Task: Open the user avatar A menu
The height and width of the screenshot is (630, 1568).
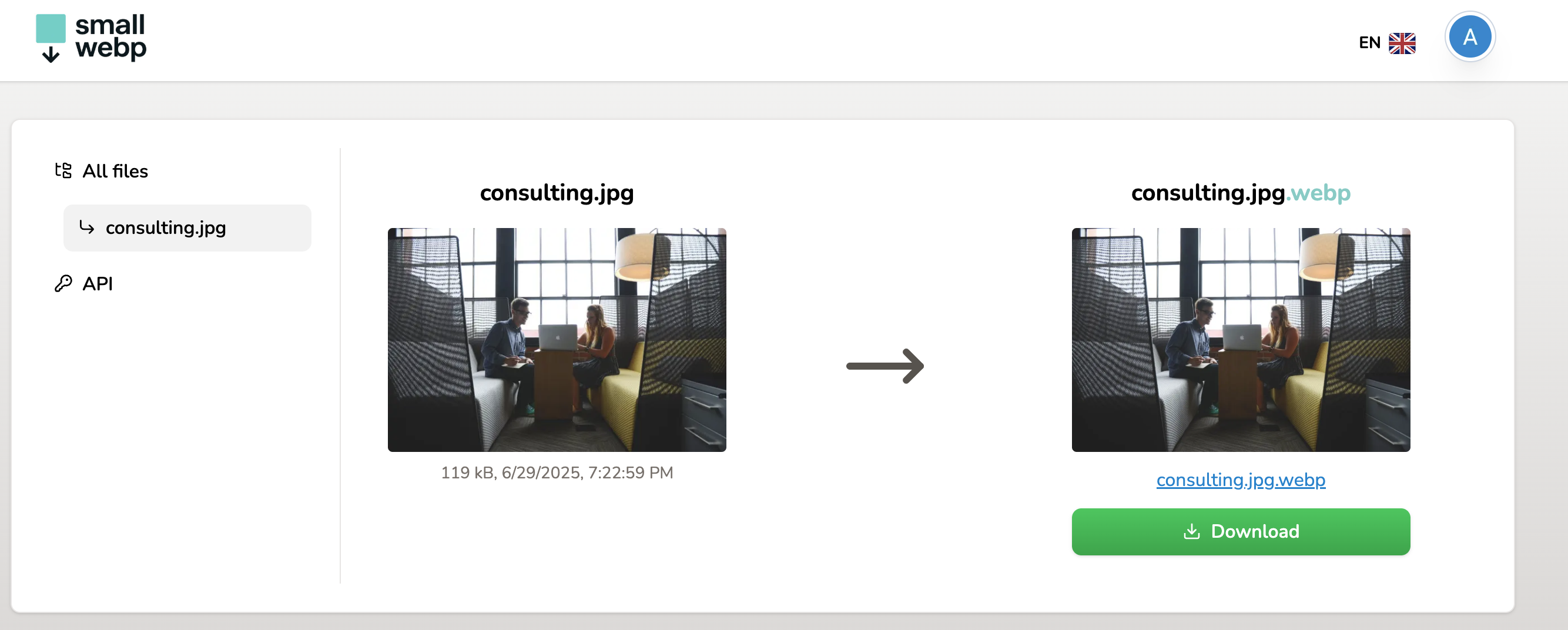Action: pyautogui.click(x=1469, y=37)
